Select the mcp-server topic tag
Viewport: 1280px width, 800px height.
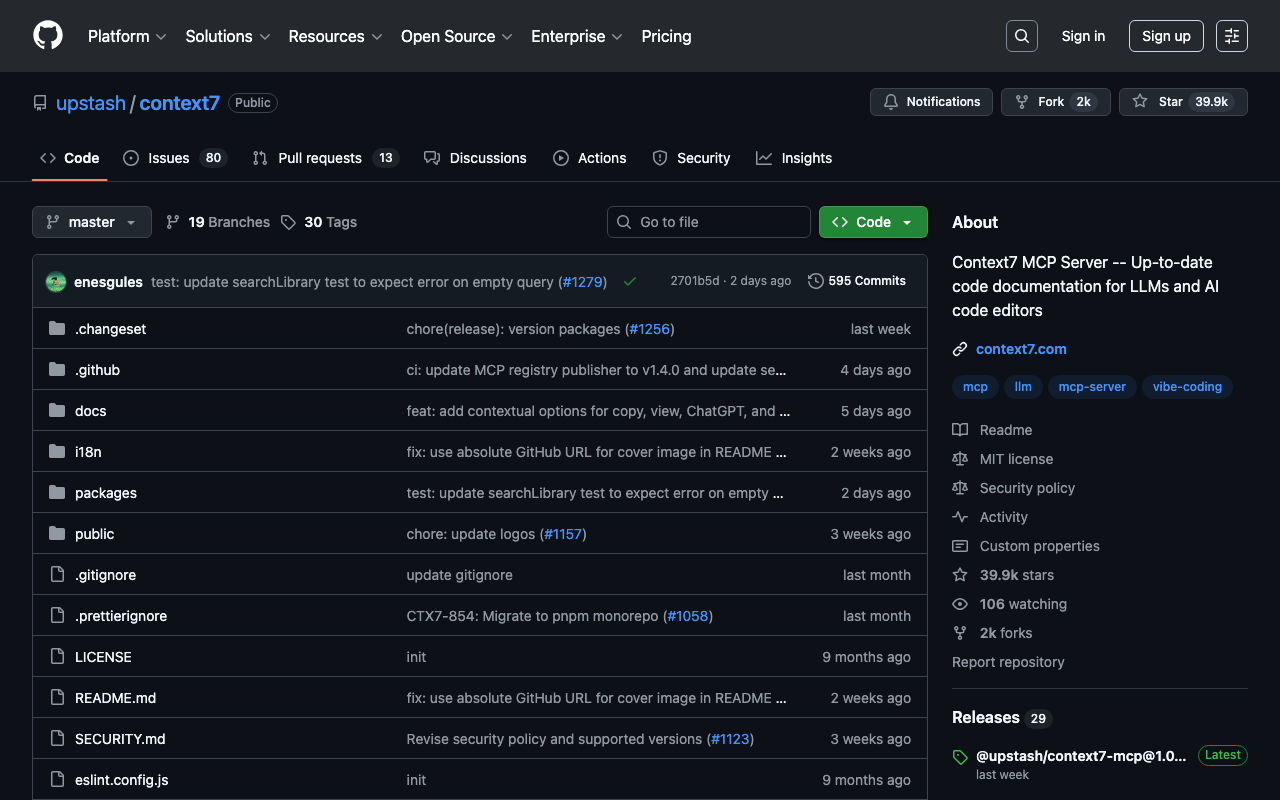1092,387
